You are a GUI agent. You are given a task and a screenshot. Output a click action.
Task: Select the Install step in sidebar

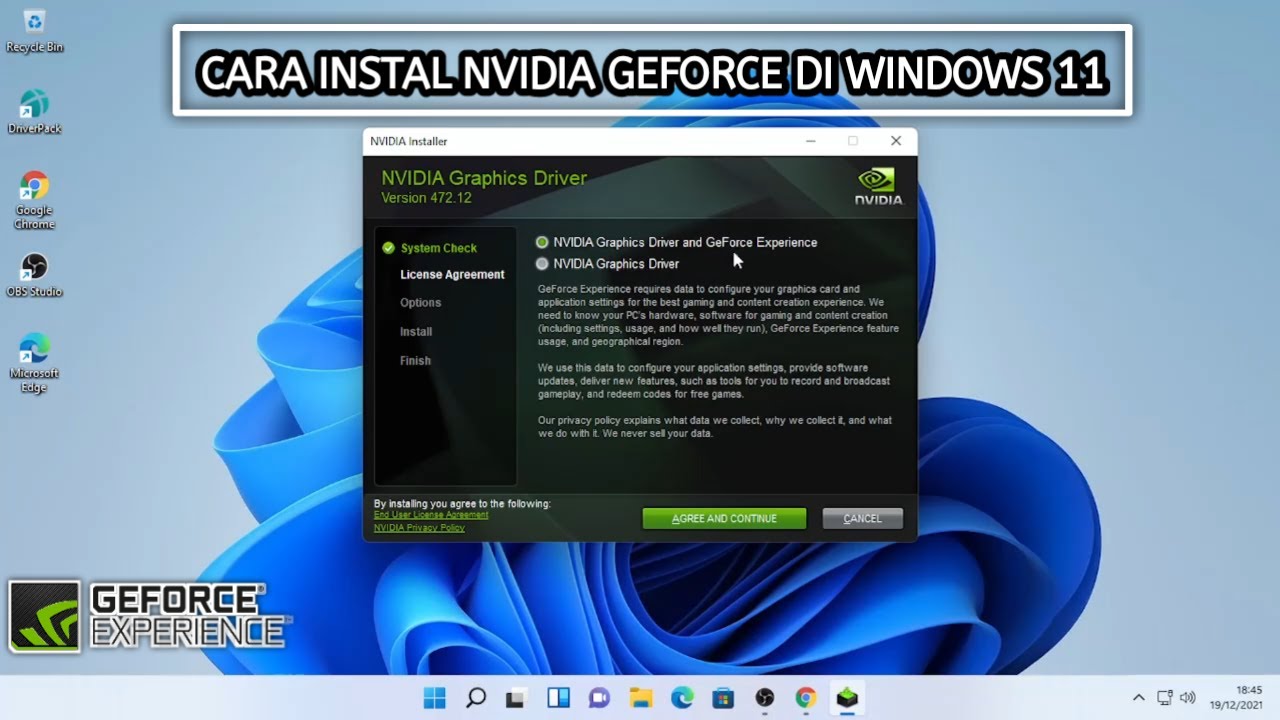(416, 331)
